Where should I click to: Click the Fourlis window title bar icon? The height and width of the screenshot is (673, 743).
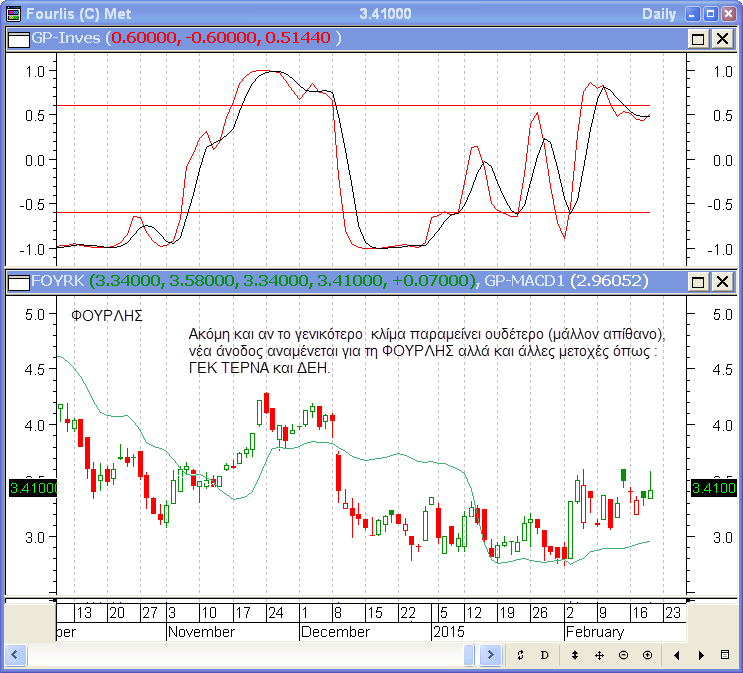point(14,14)
